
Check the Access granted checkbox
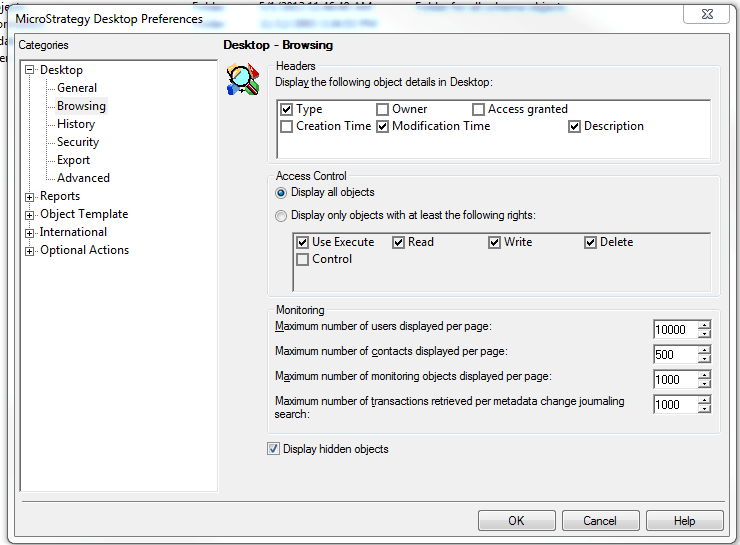(478, 109)
